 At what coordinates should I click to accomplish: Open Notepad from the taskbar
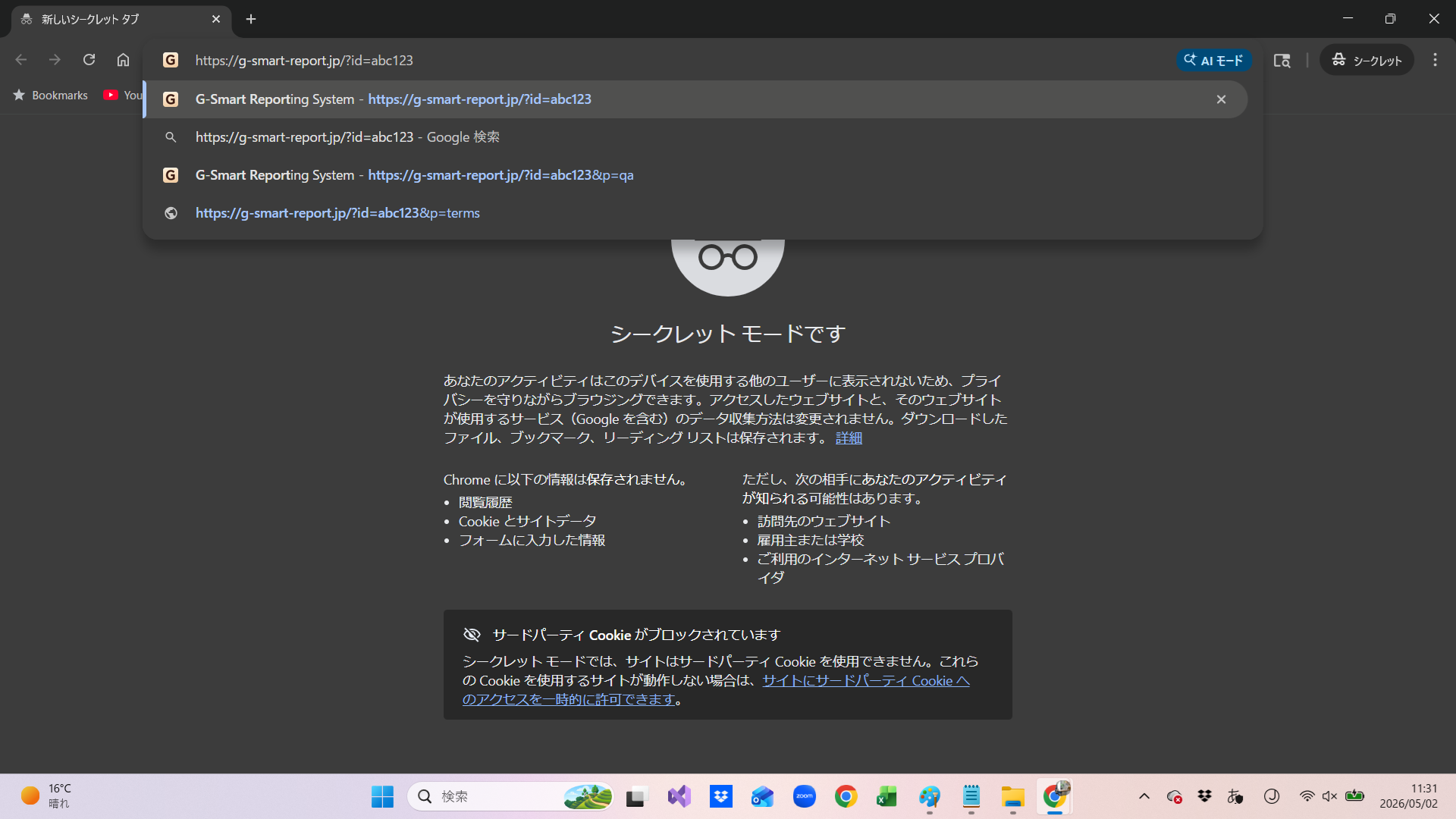(971, 796)
